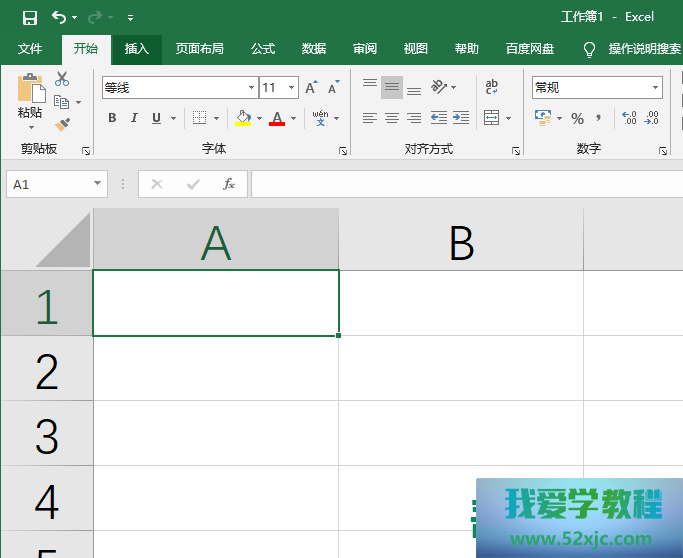The width and height of the screenshot is (683, 558).
Task: Click the Insert Function fx icon
Action: (x=229, y=184)
